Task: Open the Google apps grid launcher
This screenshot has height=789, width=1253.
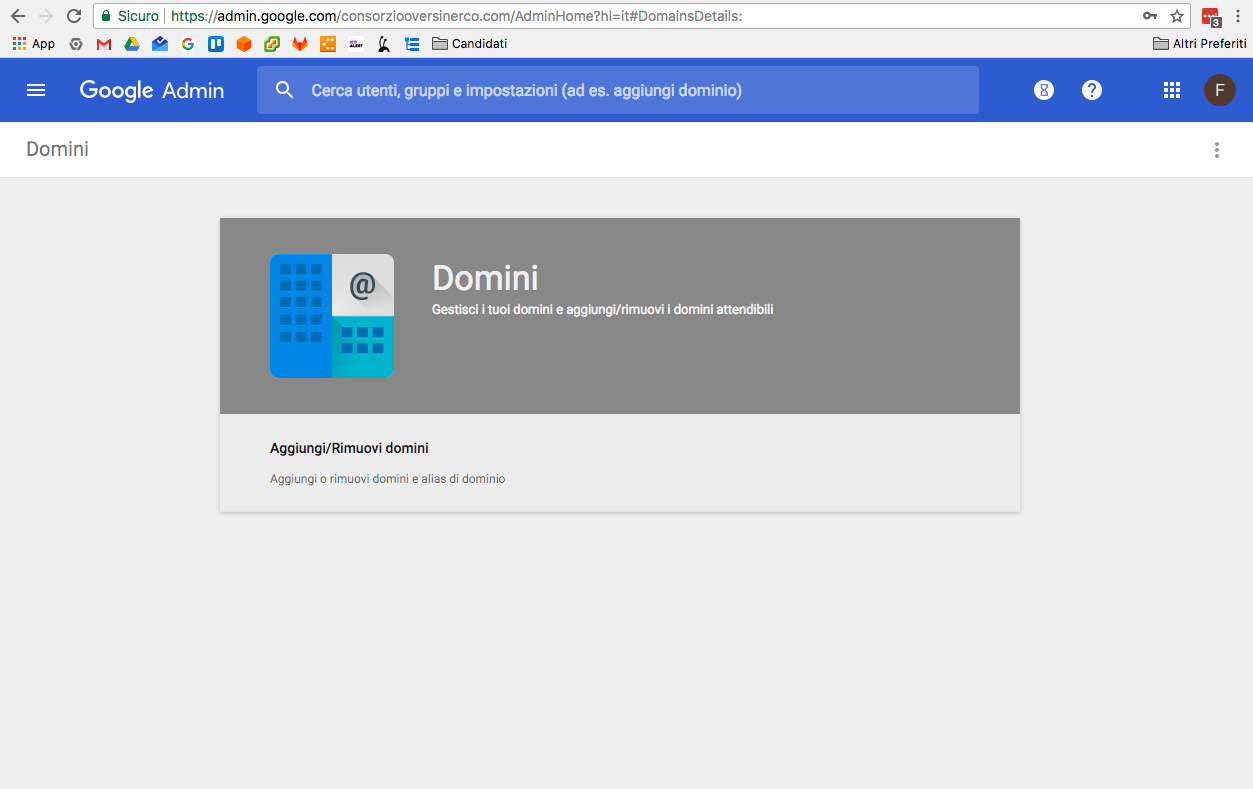Action: [1172, 90]
